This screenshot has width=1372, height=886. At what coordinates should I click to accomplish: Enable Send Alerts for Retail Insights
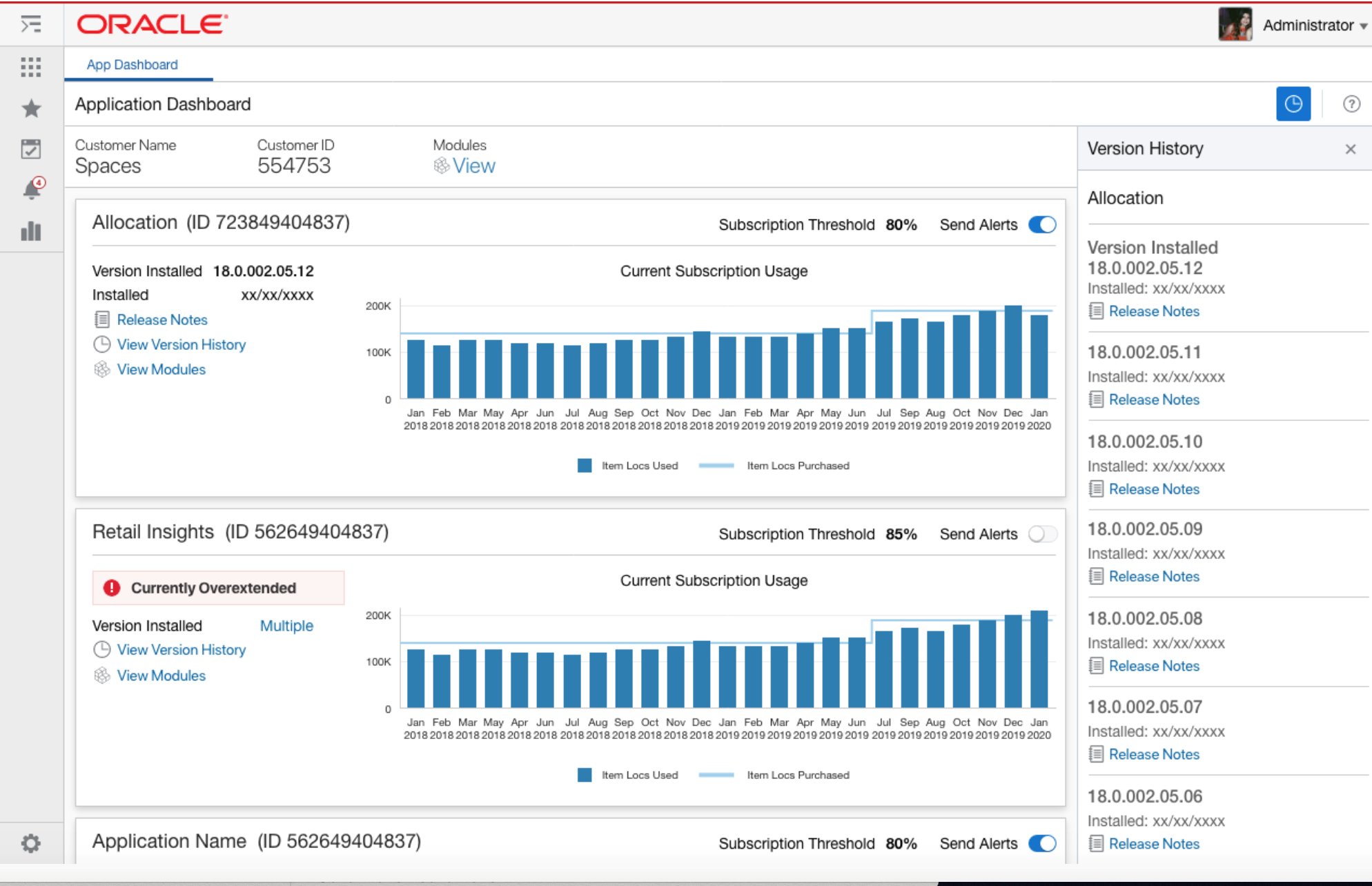coord(1042,533)
